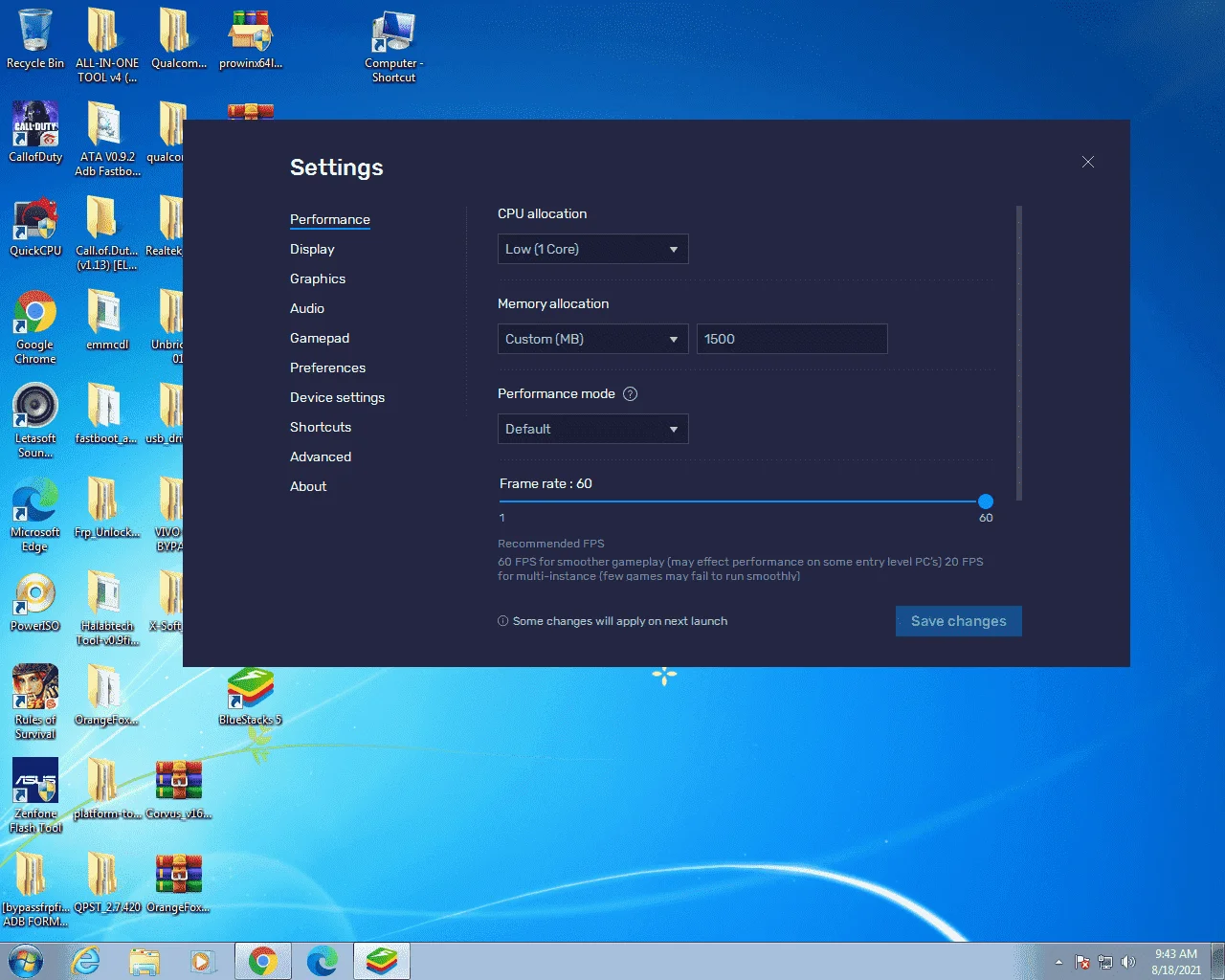Select the BlueStacks 5 desktop shortcut
Image resolution: width=1225 pixels, height=980 pixels.
click(x=251, y=695)
